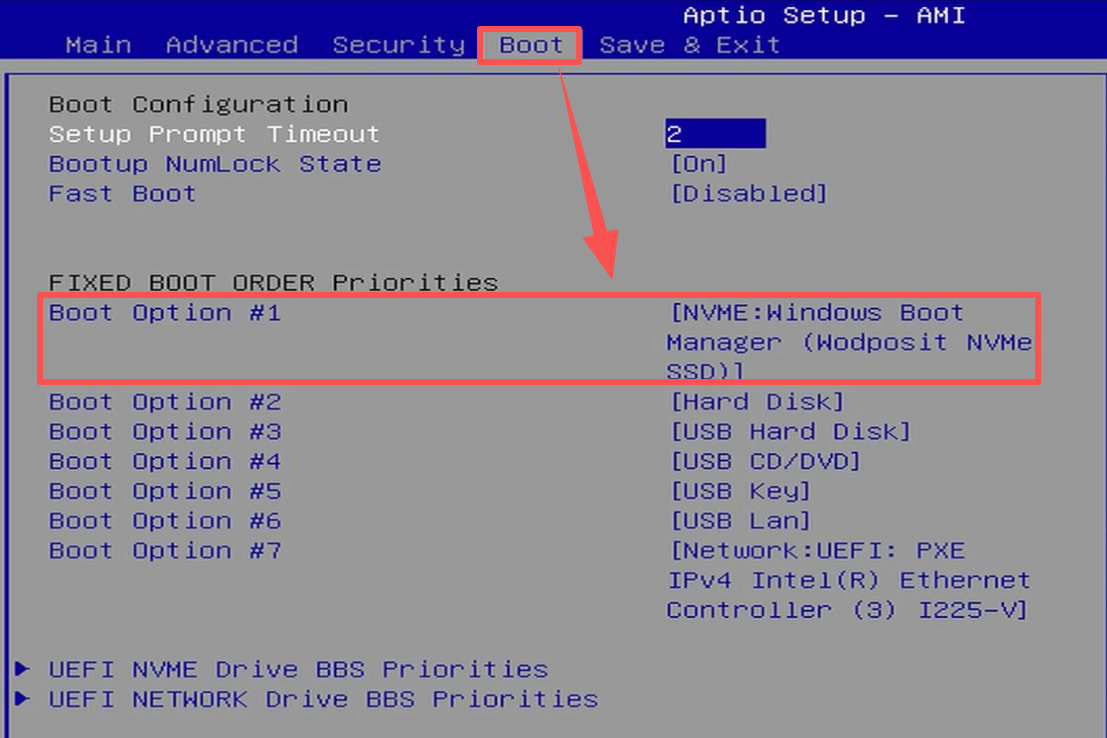Change Boot Option #2 Hard Disk value

[757, 402]
